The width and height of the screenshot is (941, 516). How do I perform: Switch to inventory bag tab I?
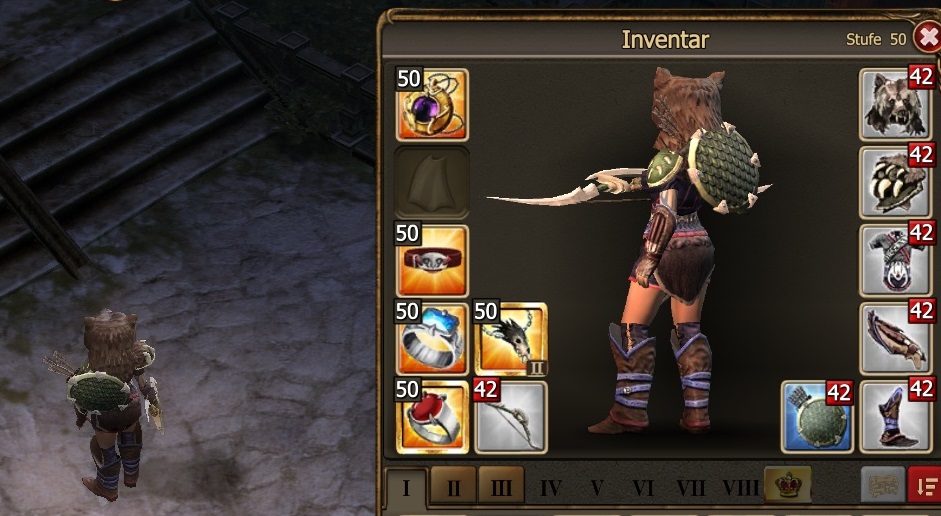pos(406,488)
